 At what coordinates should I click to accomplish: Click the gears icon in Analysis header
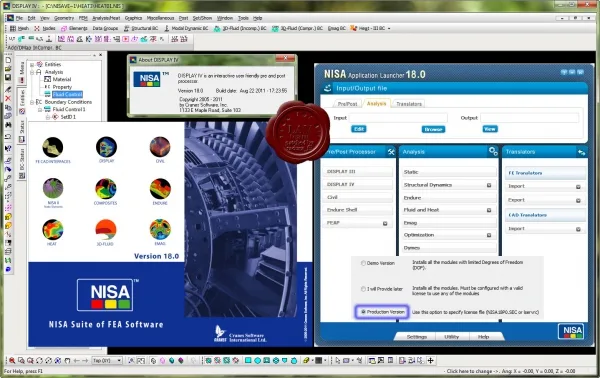tap(493, 152)
